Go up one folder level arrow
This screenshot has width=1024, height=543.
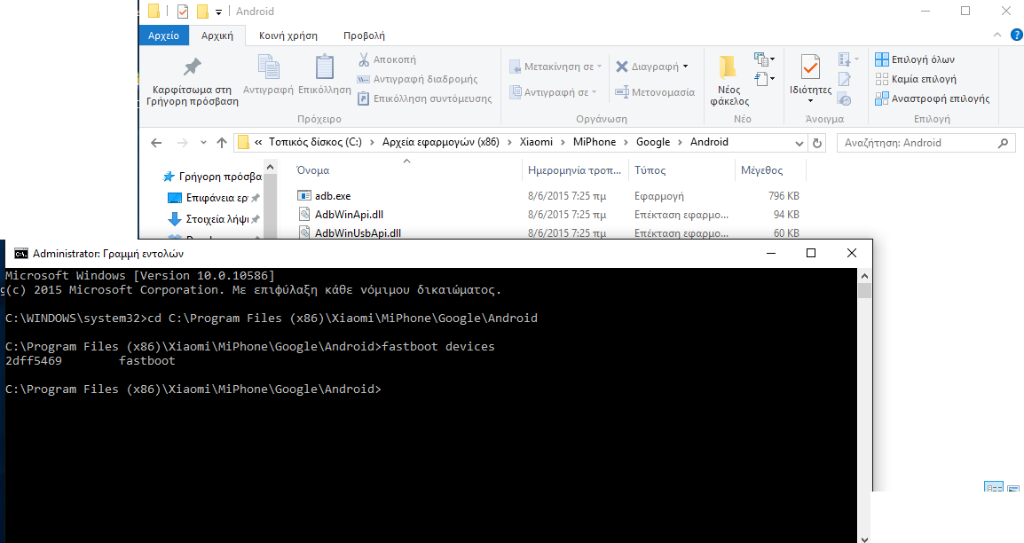tap(221, 142)
